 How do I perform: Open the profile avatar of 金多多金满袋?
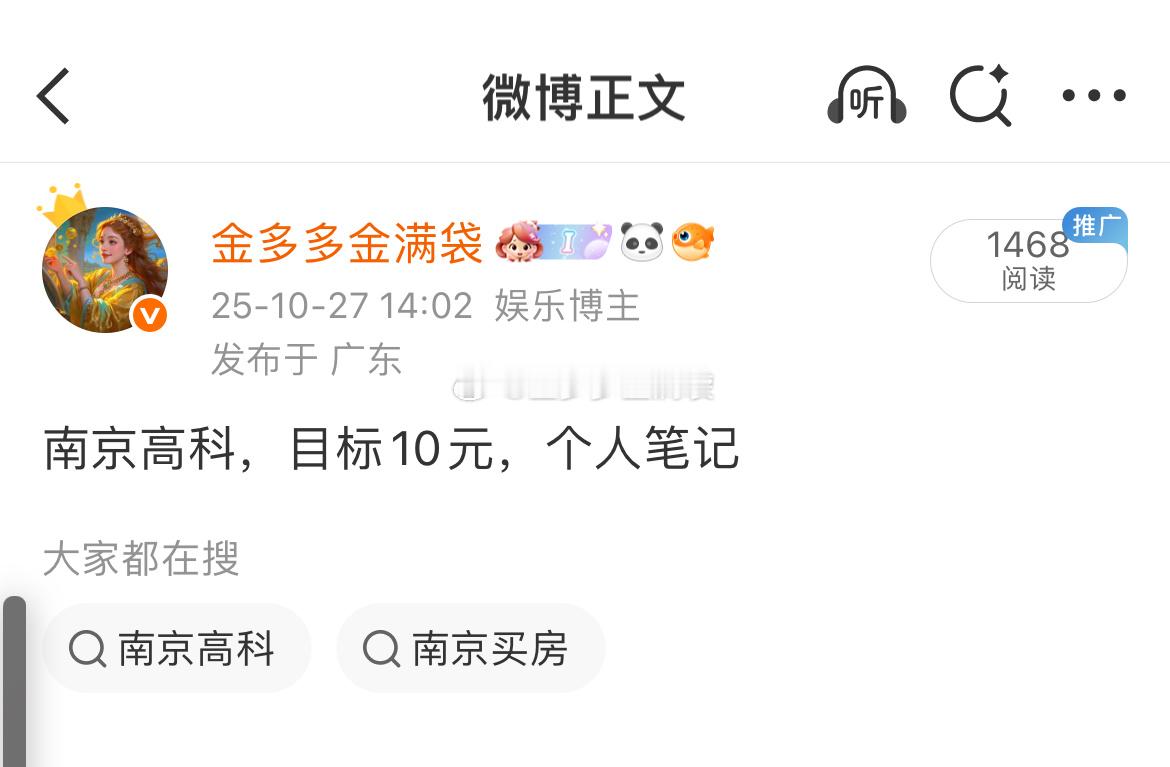pos(104,269)
